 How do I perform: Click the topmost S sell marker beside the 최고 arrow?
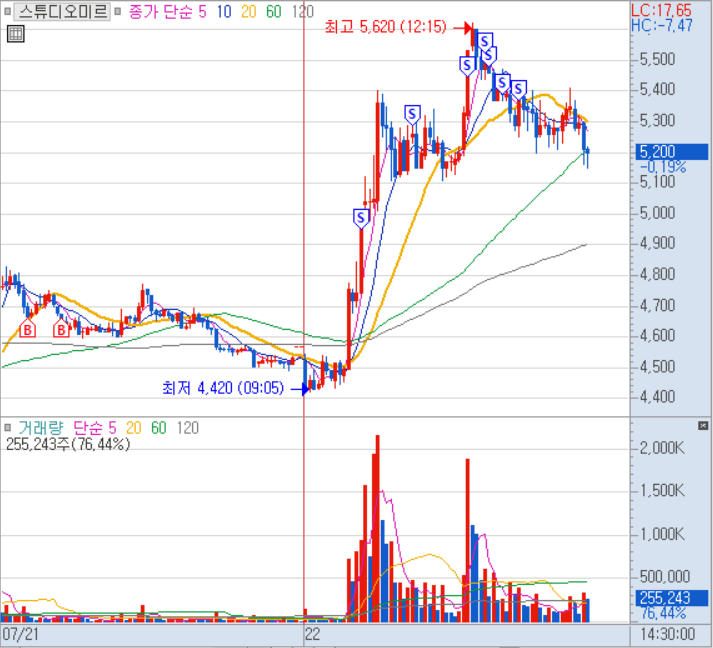coord(485,41)
